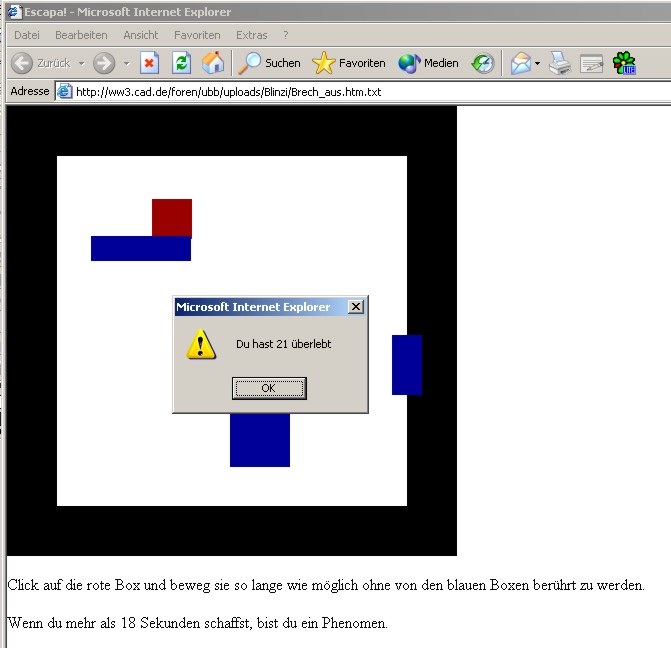The height and width of the screenshot is (648, 671).
Task: Click the edit page toolbar icon
Action: [x=591, y=63]
